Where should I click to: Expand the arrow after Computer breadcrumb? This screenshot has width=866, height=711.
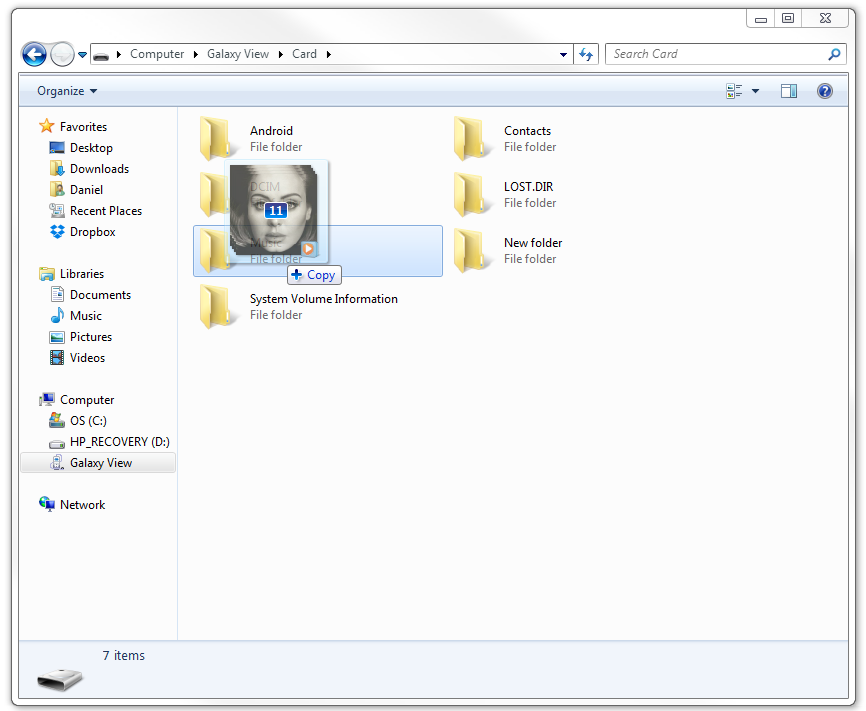[x=196, y=54]
